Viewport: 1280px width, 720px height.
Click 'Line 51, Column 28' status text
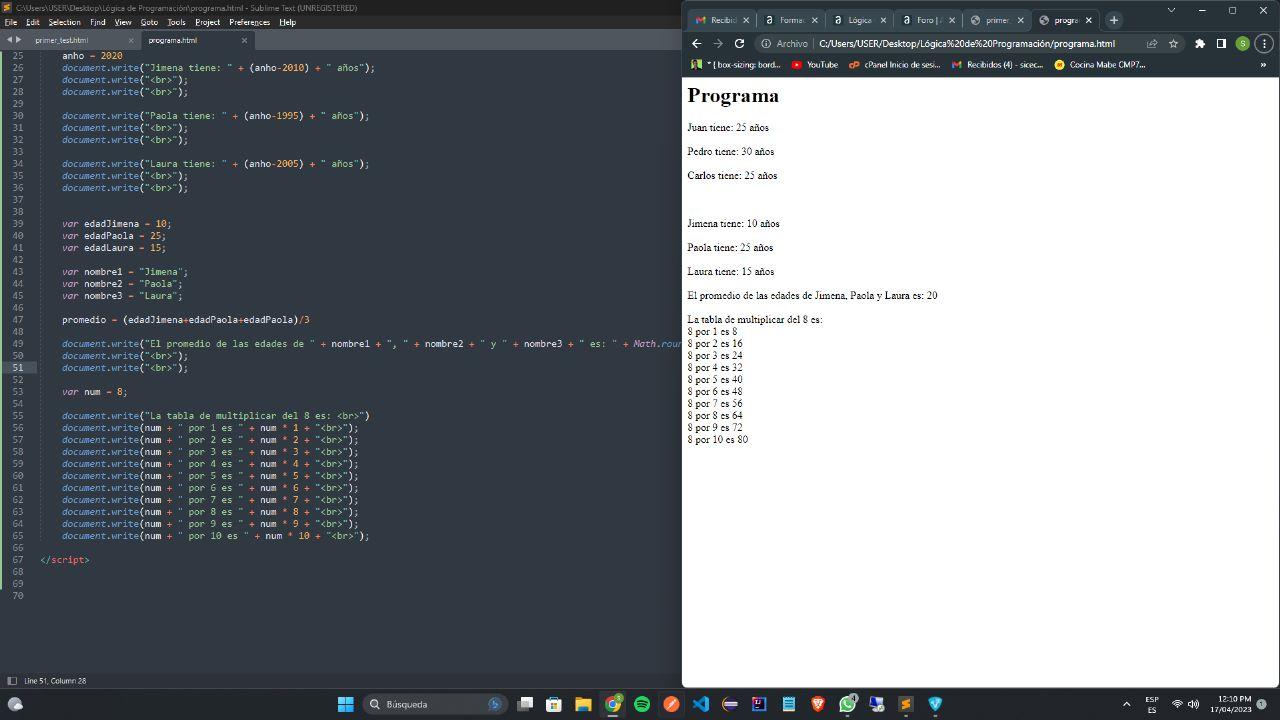tap(55, 681)
